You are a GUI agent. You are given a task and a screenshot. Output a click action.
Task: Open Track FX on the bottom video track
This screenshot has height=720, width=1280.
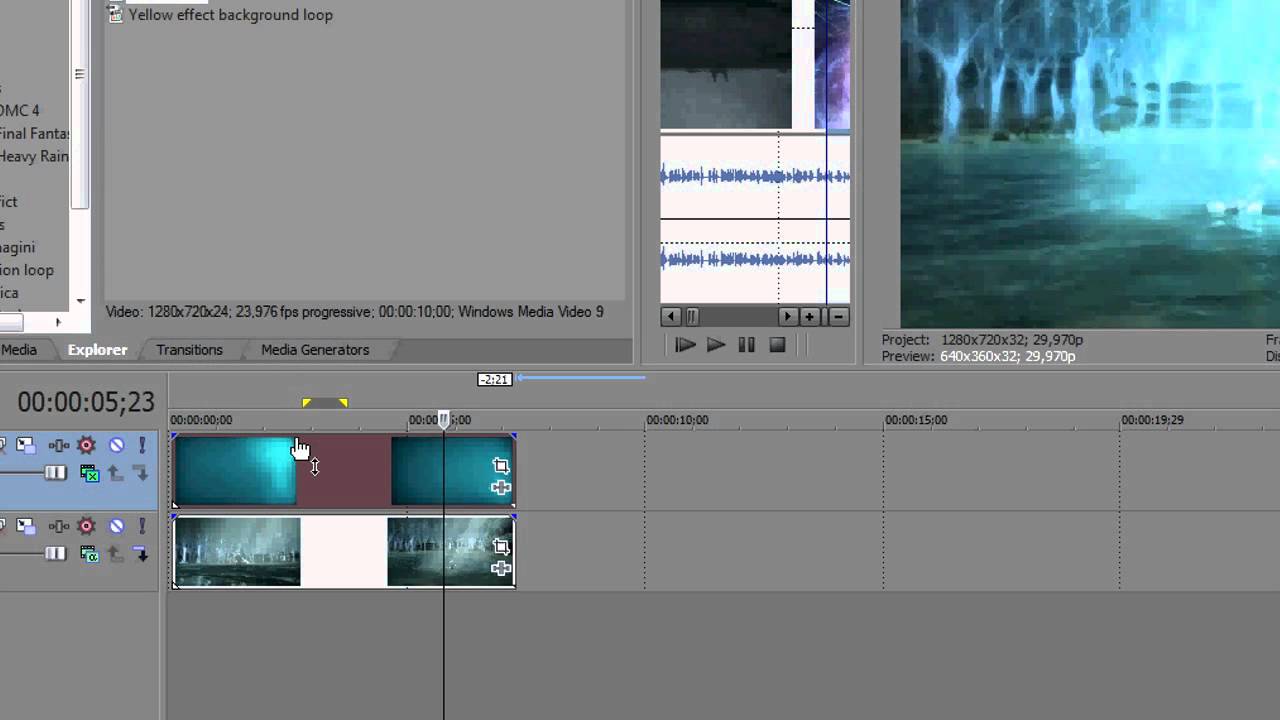pos(59,526)
